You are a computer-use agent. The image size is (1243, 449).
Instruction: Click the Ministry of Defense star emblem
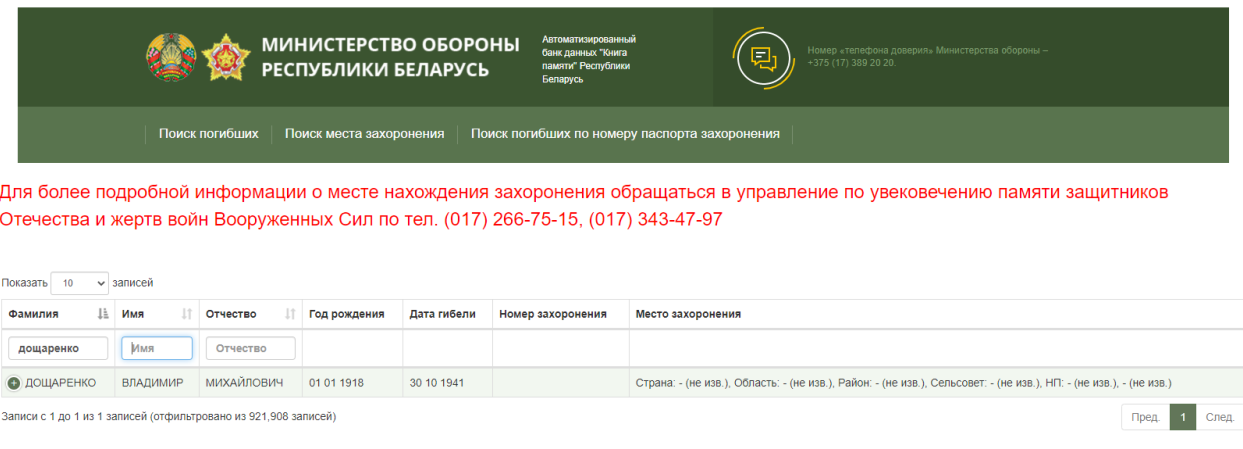point(225,57)
